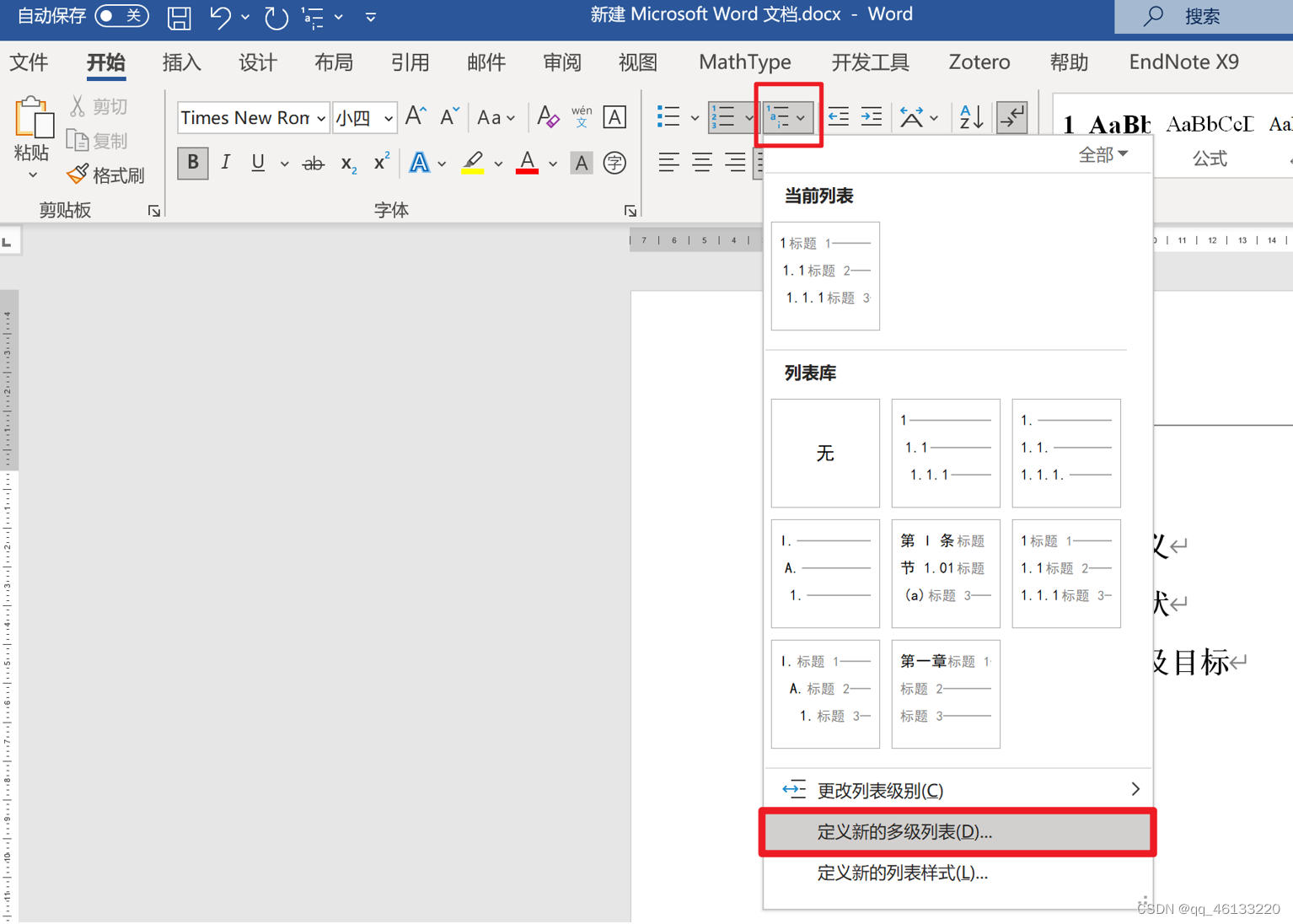Click the highlight color yellow swatch
This screenshot has height=924, width=1293.
click(x=473, y=163)
